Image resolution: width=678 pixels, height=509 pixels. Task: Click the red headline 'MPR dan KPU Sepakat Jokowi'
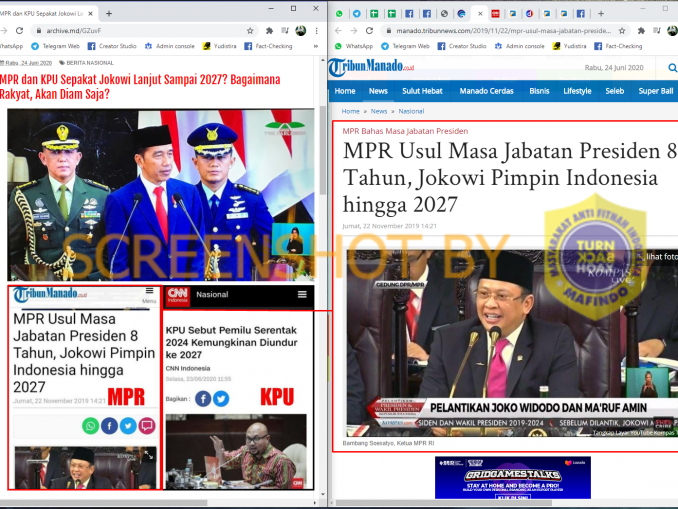click(x=140, y=86)
